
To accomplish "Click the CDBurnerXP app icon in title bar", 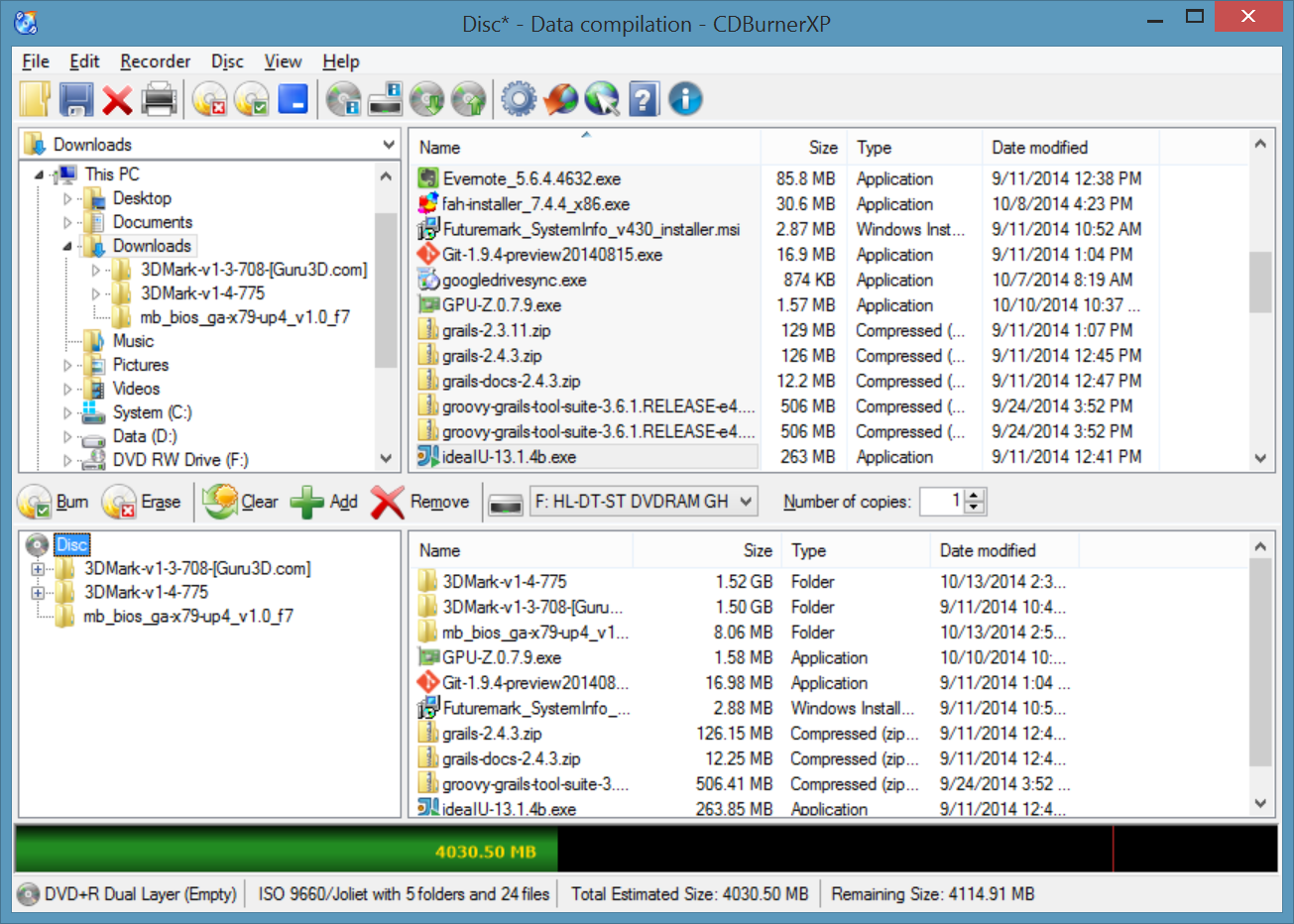I will pyautogui.click(x=27, y=22).
